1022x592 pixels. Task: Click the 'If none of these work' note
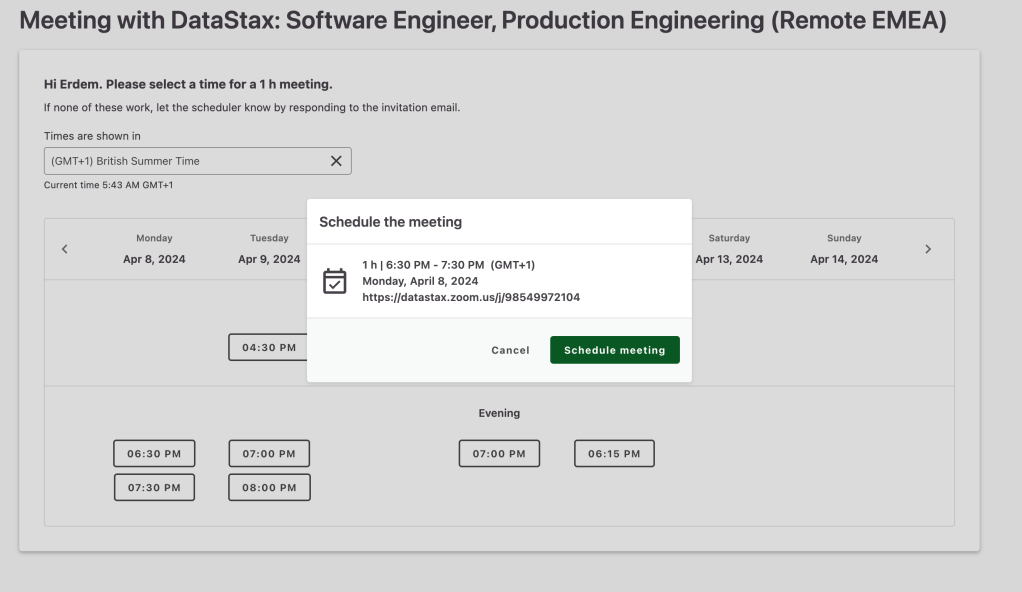coord(252,108)
